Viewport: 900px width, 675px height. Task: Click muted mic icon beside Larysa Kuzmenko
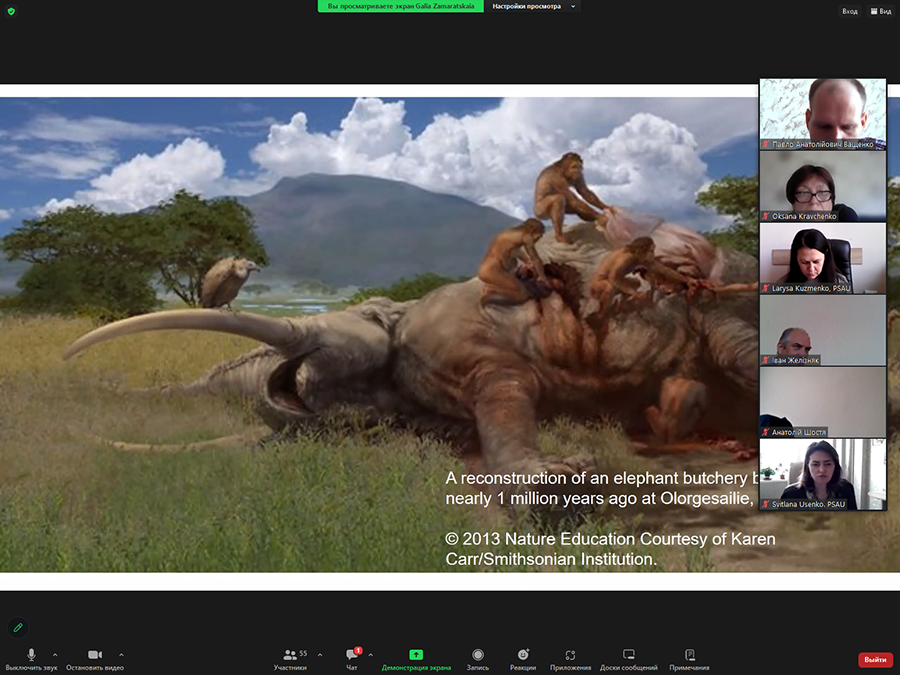(766, 288)
